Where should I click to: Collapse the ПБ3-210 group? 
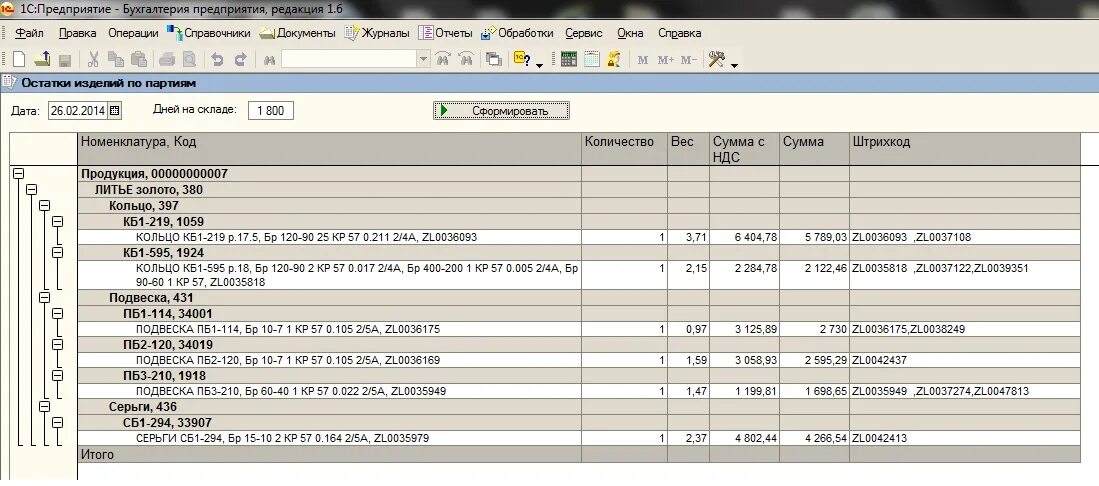click(57, 376)
